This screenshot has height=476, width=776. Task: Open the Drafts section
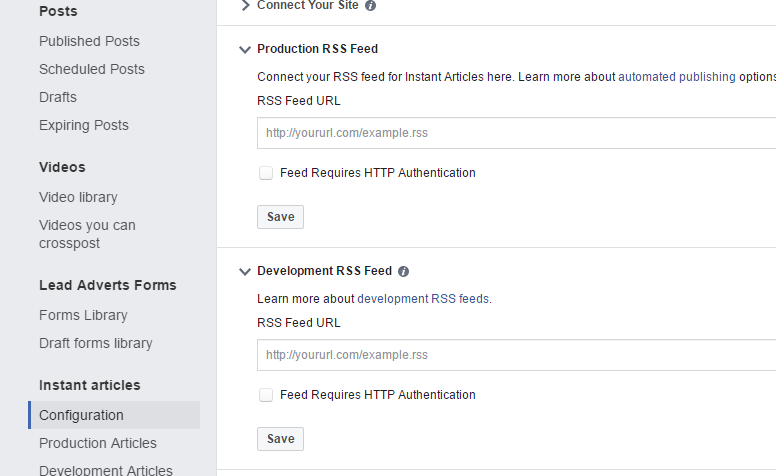[58, 97]
